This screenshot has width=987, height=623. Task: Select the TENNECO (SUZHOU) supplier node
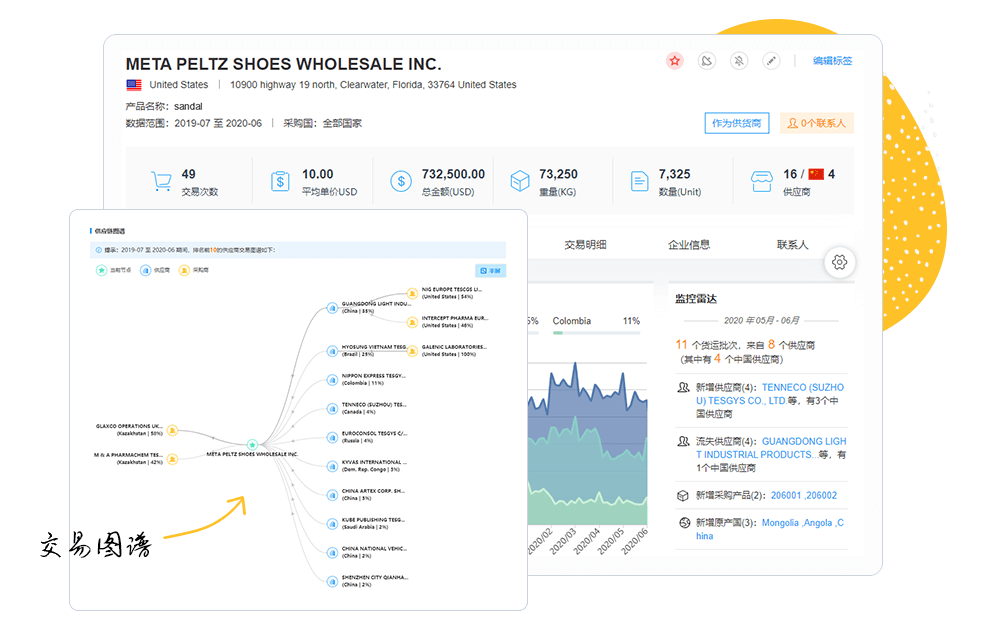coord(332,409)
